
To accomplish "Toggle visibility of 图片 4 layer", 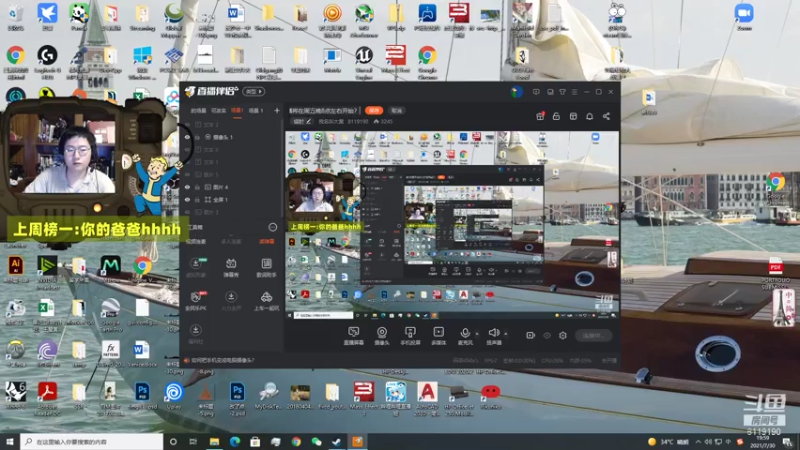I will tap(187, 187).
